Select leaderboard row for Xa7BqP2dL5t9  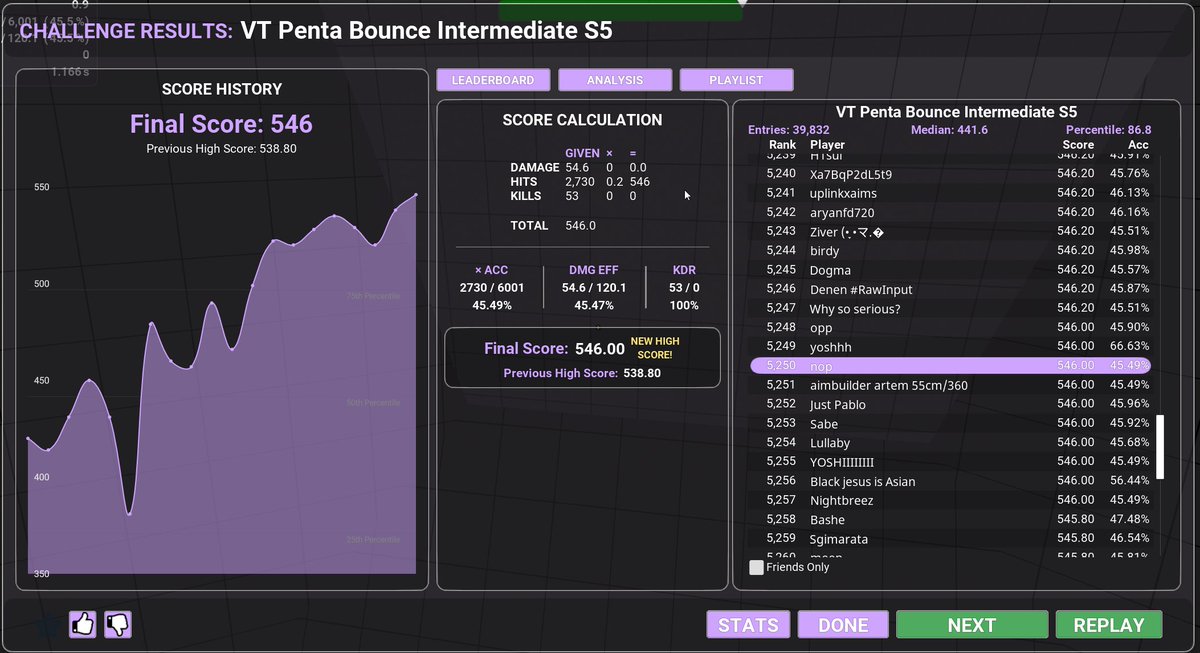click(950, 174)
